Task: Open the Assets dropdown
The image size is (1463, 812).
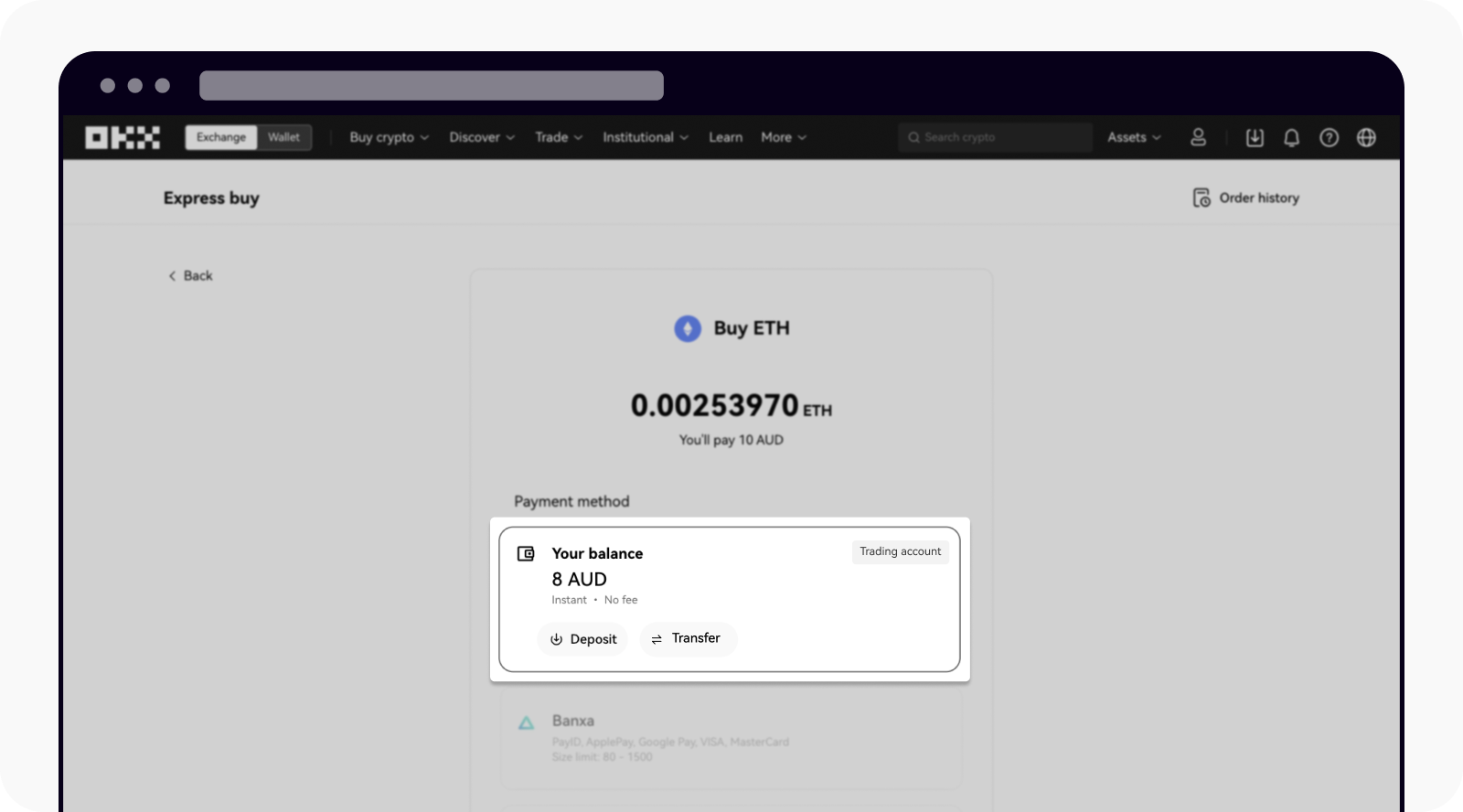Action: click(1134, 137)
